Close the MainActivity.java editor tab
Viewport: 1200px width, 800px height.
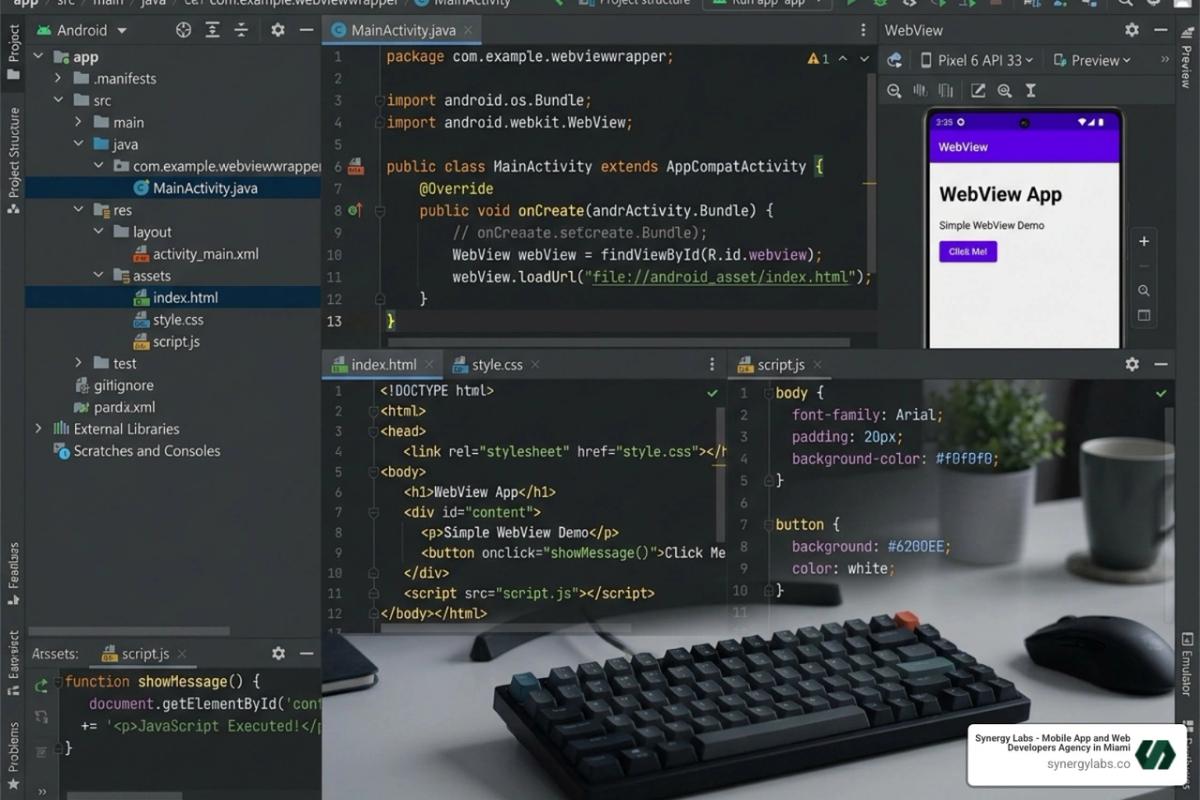(467, 30)
